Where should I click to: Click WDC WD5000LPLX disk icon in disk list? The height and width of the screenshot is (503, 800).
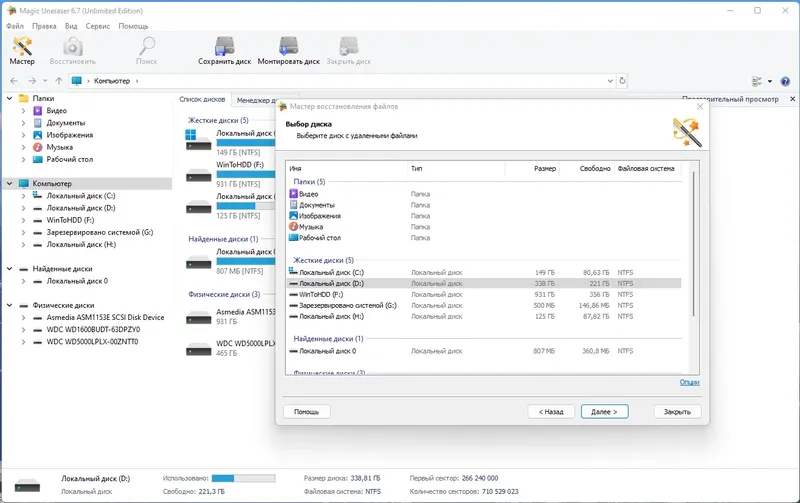click(x=198, y=349)
